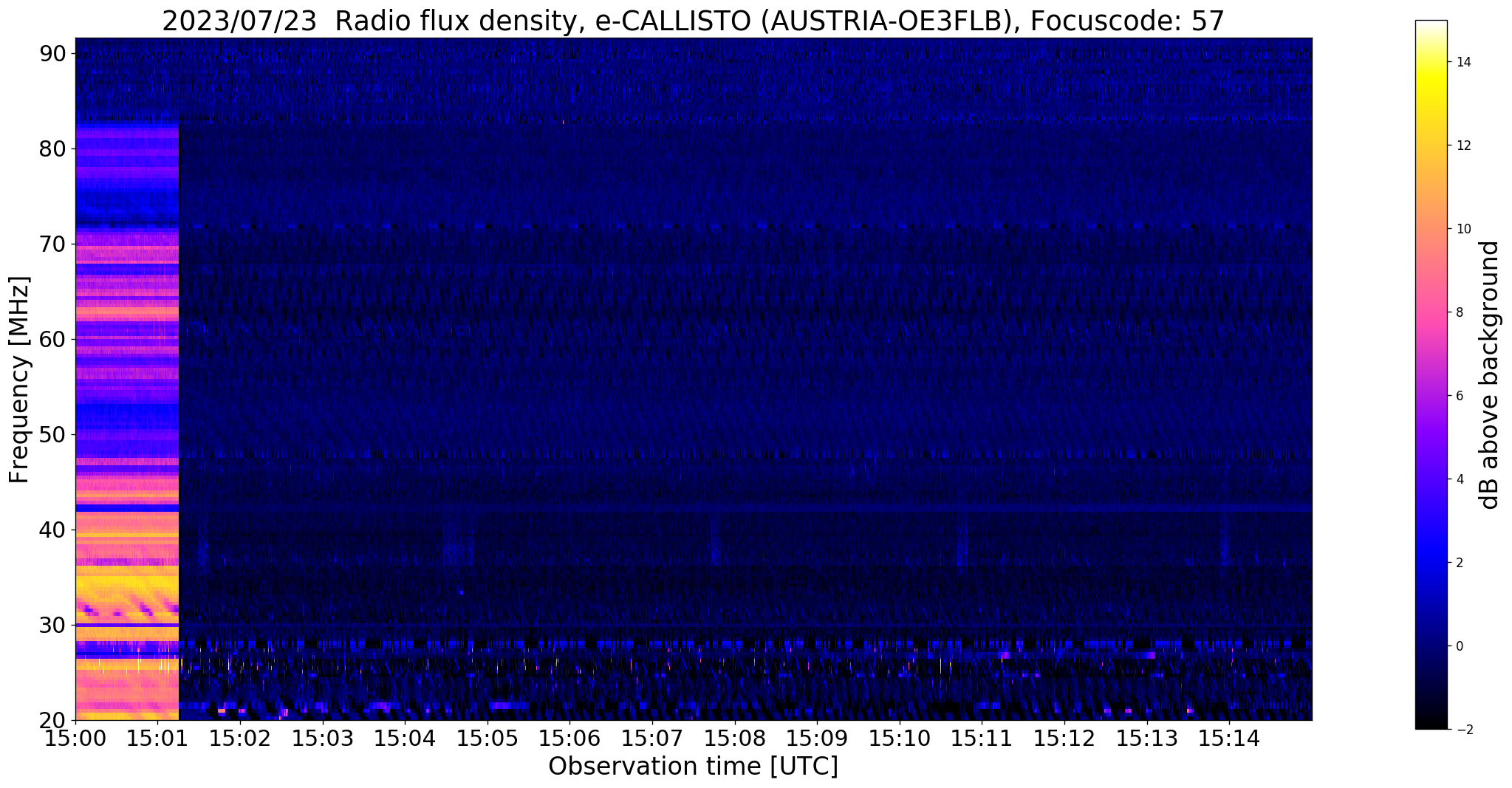Click the 'dB above background' colorbar label

pos(1490,374)
